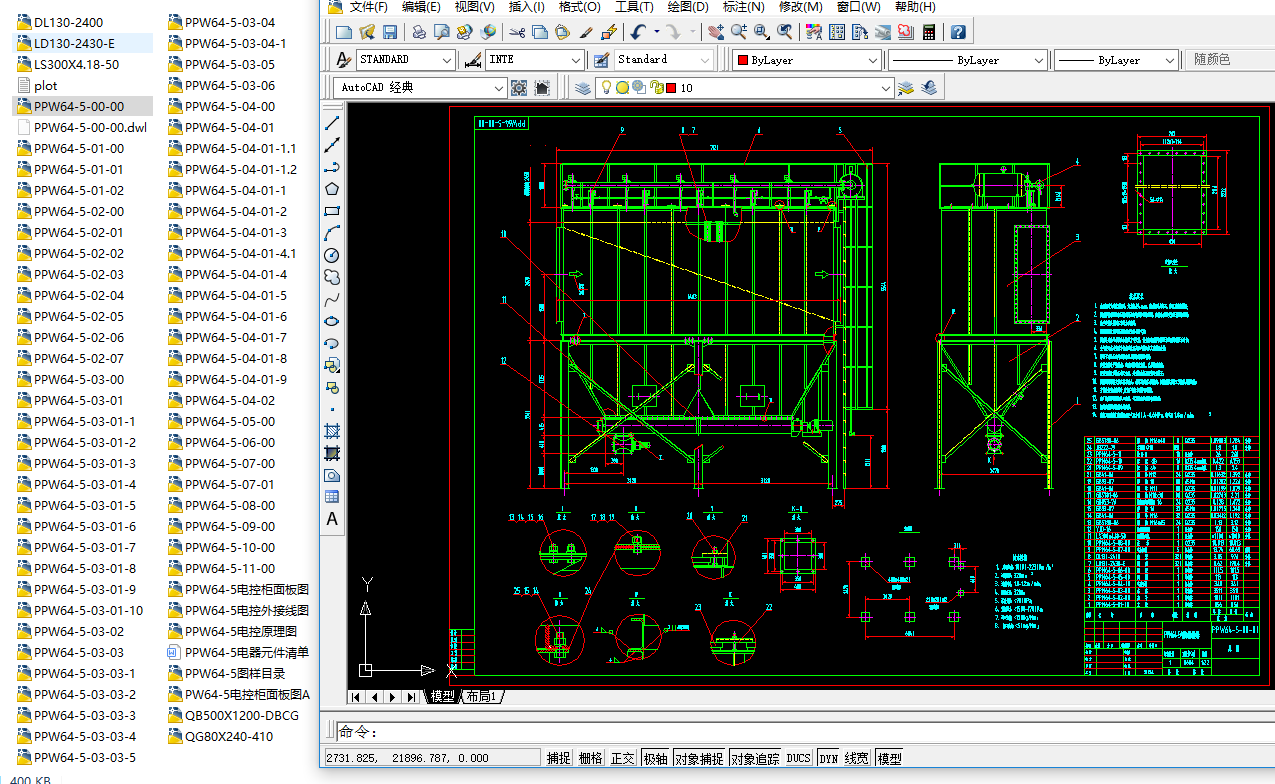The width and height of the screenshot is (1275, 784).
Task: Open the ByLayer color dropdown
Action: pos(872,59)
